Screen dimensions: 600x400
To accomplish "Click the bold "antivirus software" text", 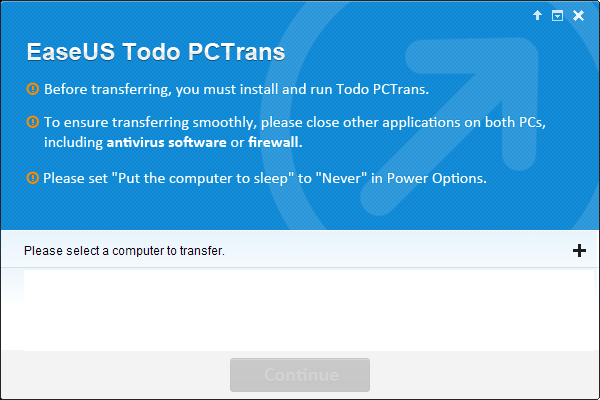I will pyautogui.click(x=166, y=143).
